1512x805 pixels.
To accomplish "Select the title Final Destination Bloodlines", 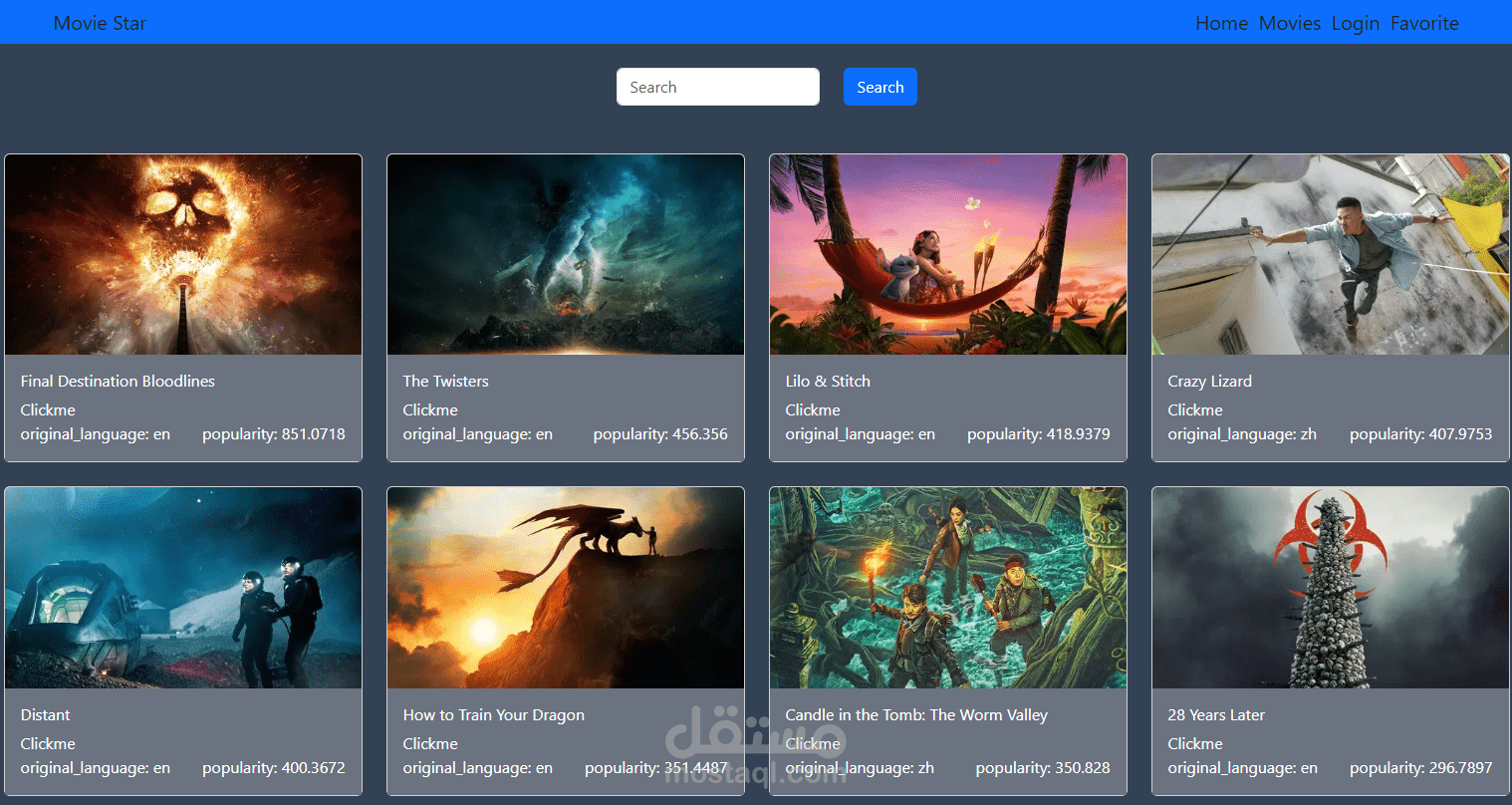I will [x=118, y=381].
